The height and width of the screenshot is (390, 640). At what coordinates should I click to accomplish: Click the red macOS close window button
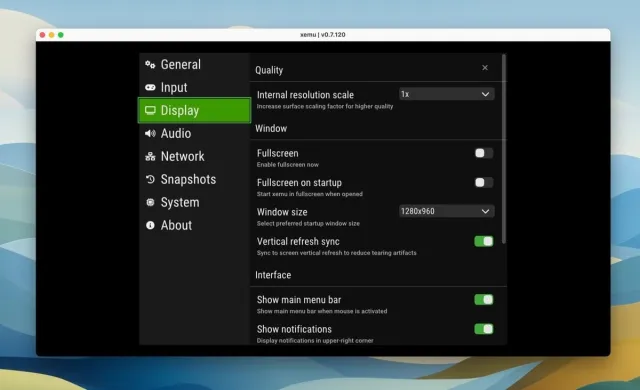42,35
